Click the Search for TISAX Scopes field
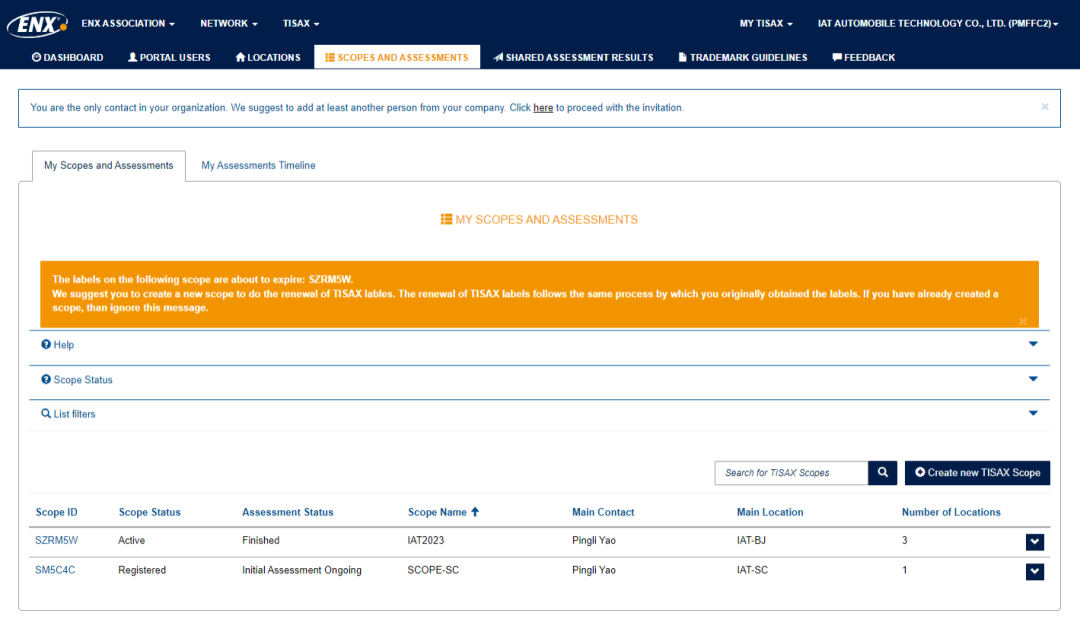 pyautogui.click(x=790, y=473)
